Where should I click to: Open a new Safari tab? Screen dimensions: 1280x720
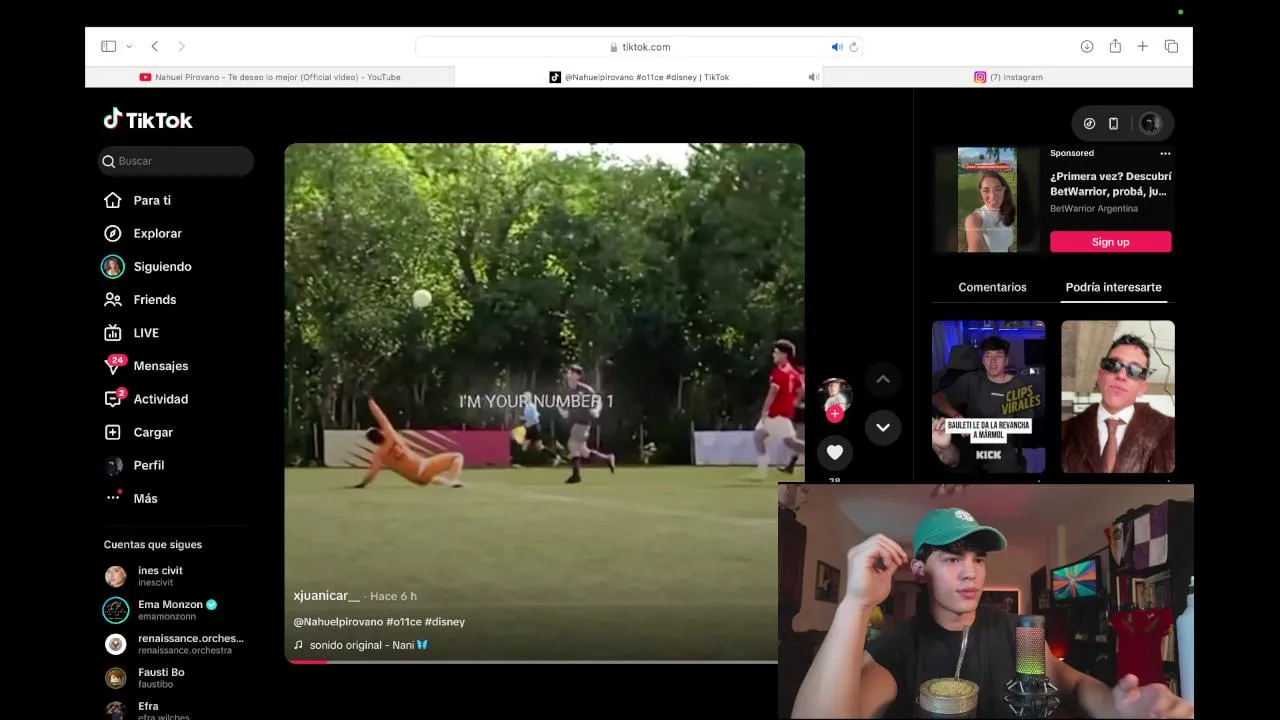pos(1143,46)
